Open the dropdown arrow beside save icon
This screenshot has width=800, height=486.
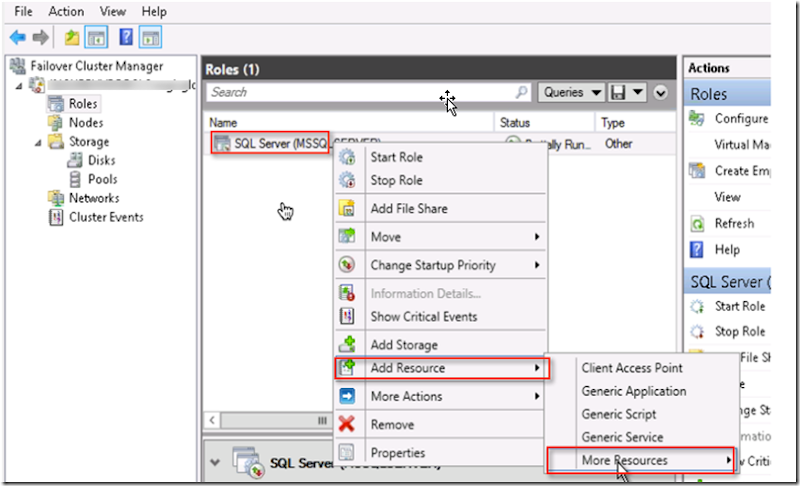point(638,92)
